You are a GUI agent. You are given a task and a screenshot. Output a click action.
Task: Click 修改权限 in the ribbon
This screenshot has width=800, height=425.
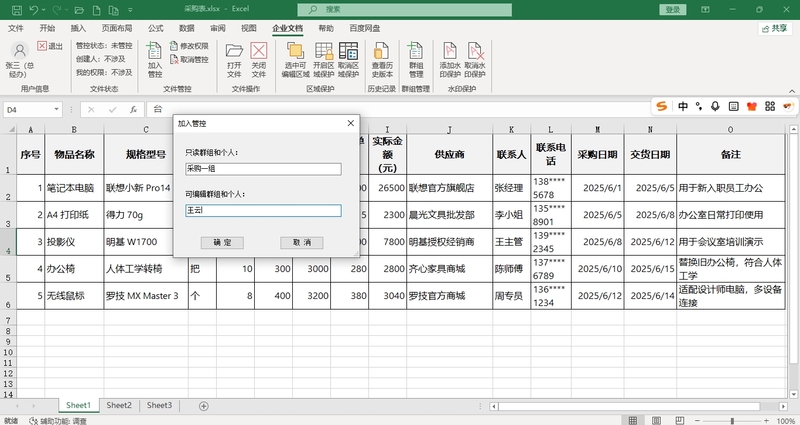189,46
